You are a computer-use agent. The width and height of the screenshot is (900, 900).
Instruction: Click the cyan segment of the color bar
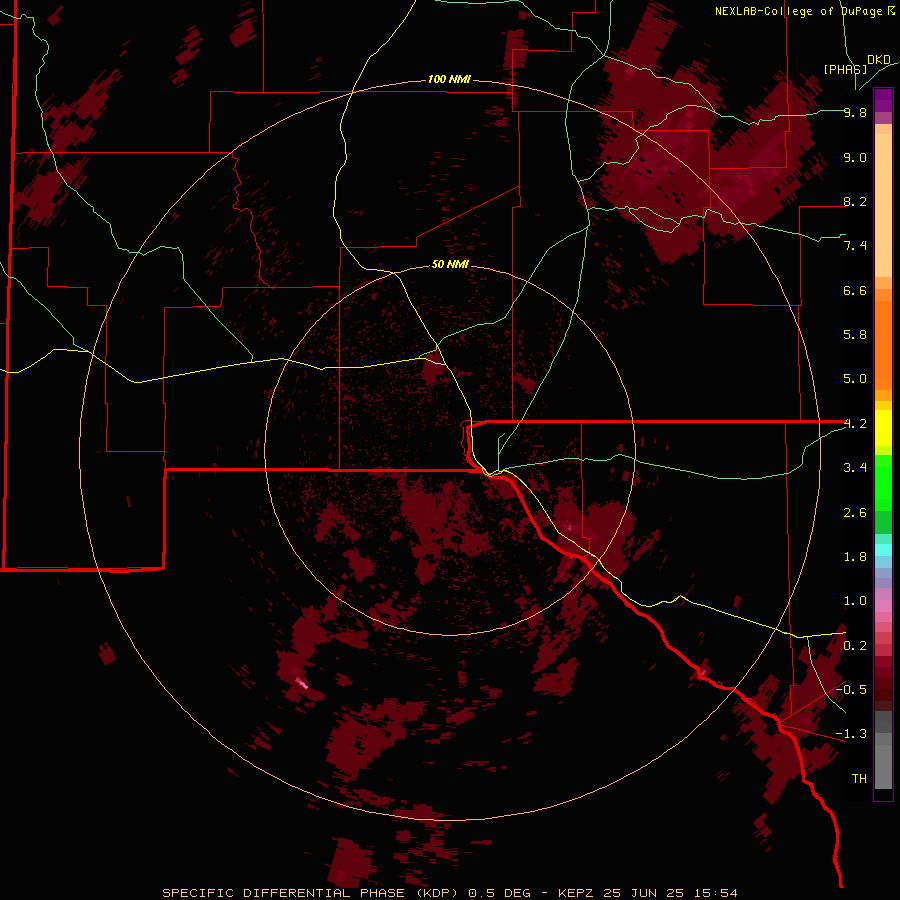tap(883, 550)
